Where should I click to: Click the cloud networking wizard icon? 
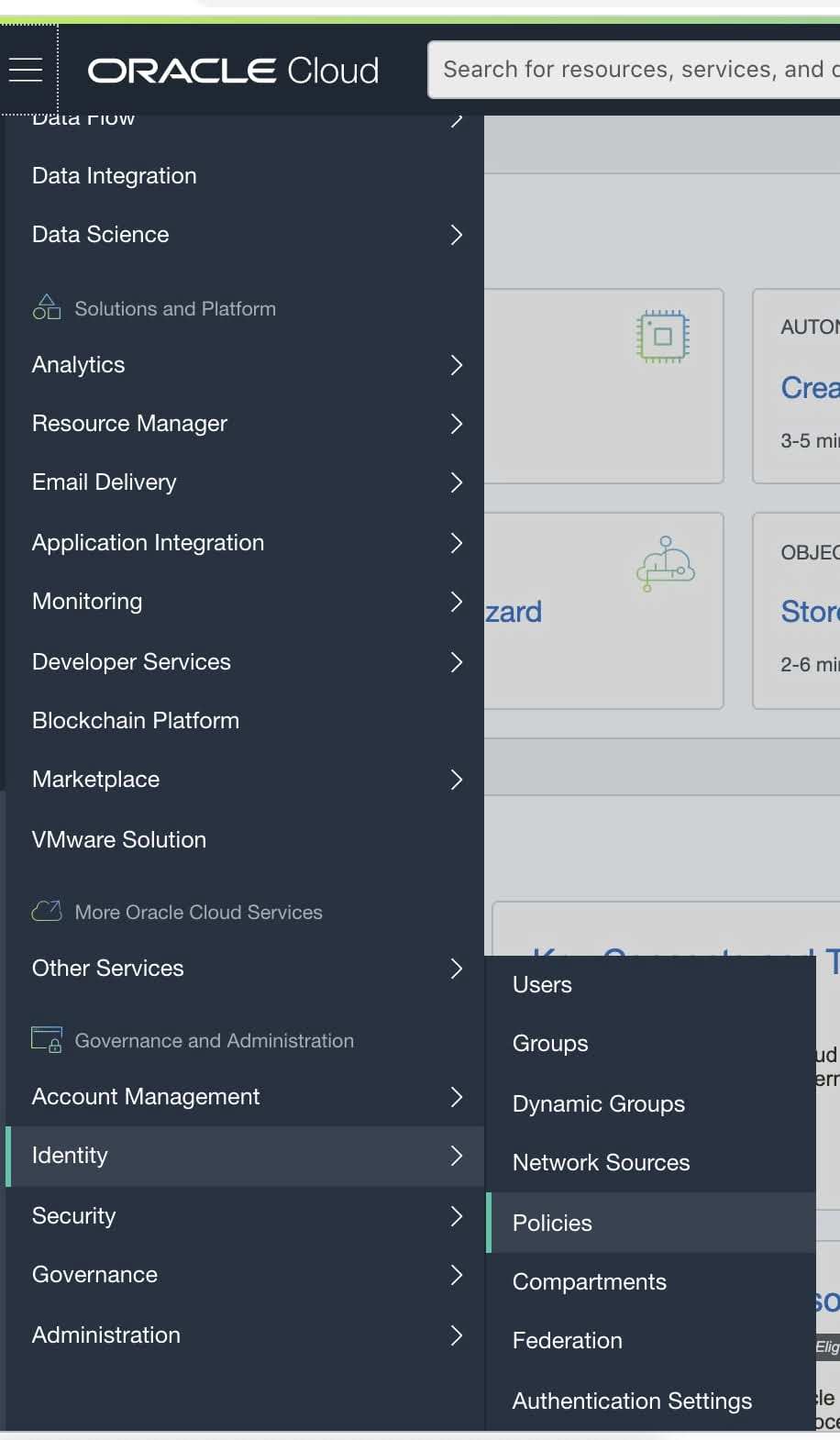click(x=666, y=564)
